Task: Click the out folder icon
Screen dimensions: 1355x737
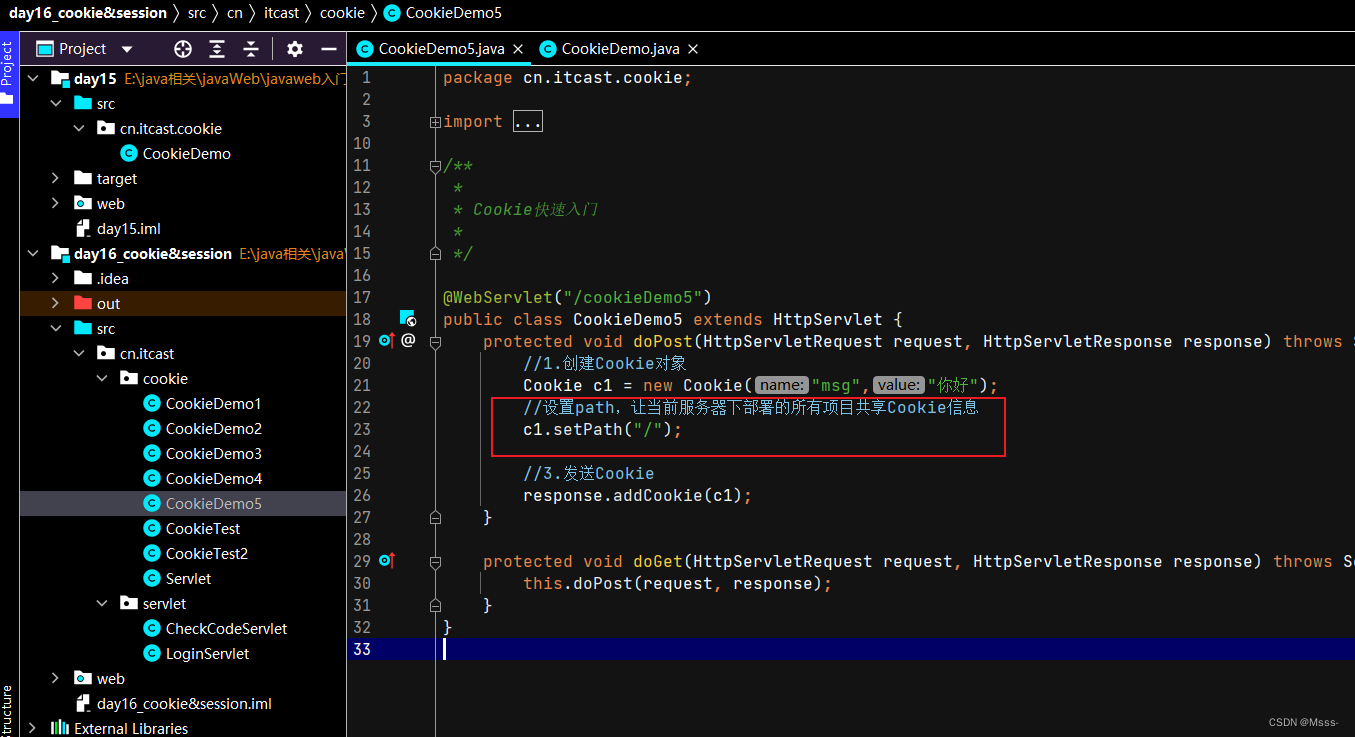Action: click(83, 304)
